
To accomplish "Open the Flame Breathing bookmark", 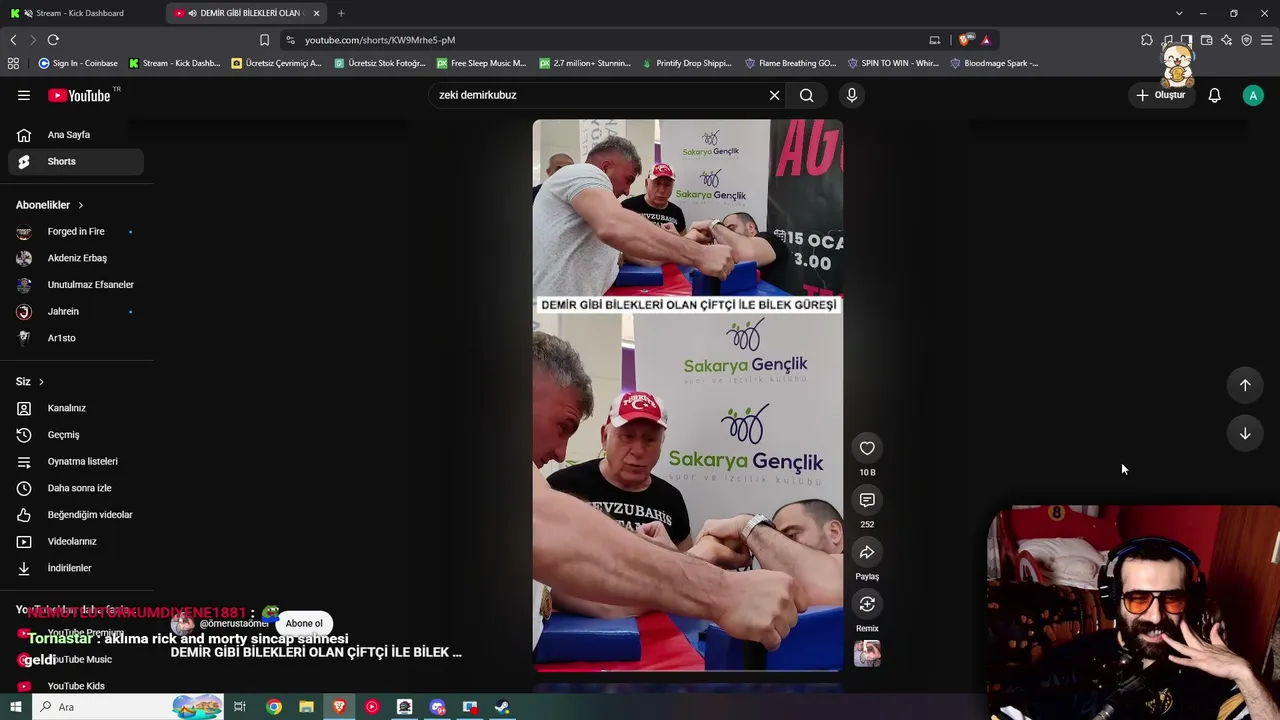I will click(x=790, y=63).
